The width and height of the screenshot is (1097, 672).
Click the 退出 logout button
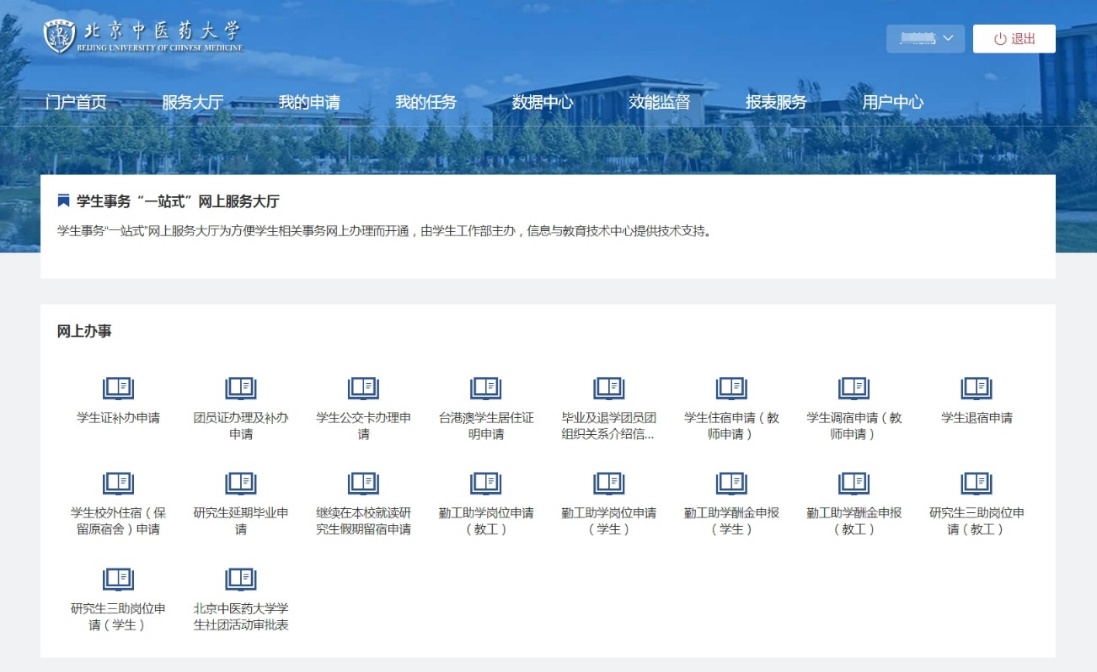coord(1014,39)
